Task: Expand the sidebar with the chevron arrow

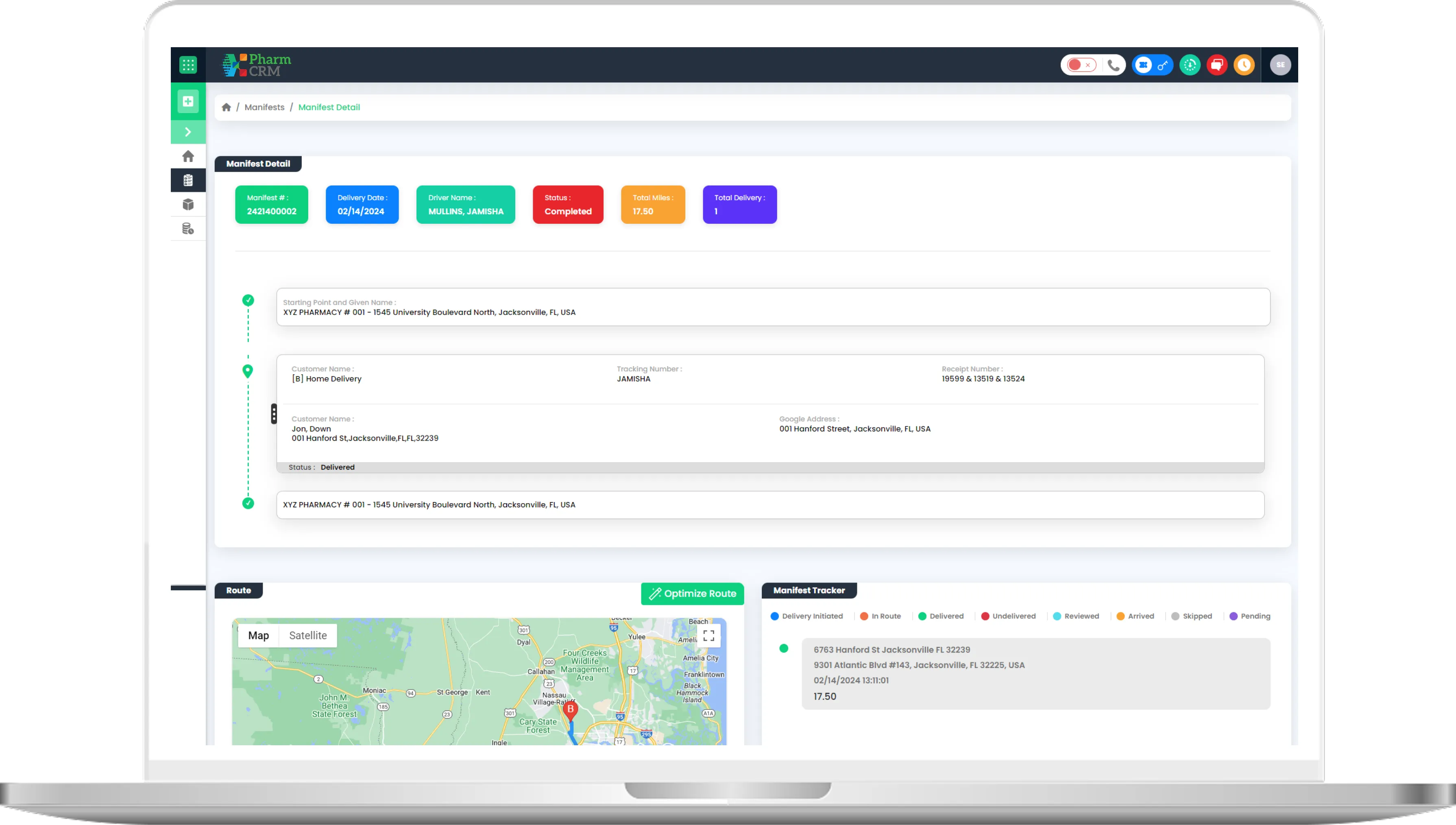Action: (x=187, y=131)
